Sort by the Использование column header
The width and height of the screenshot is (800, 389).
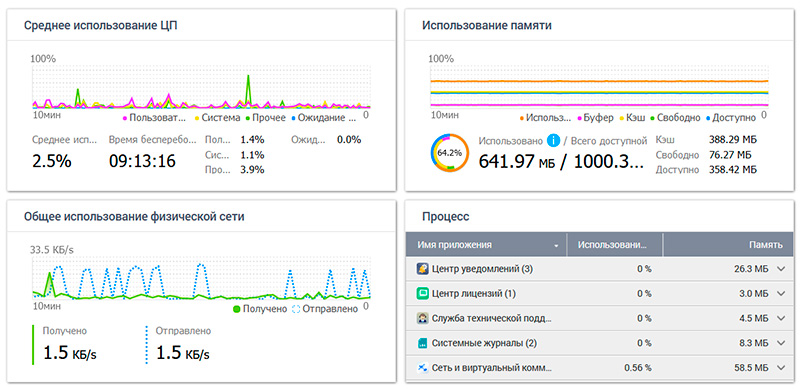614,245
